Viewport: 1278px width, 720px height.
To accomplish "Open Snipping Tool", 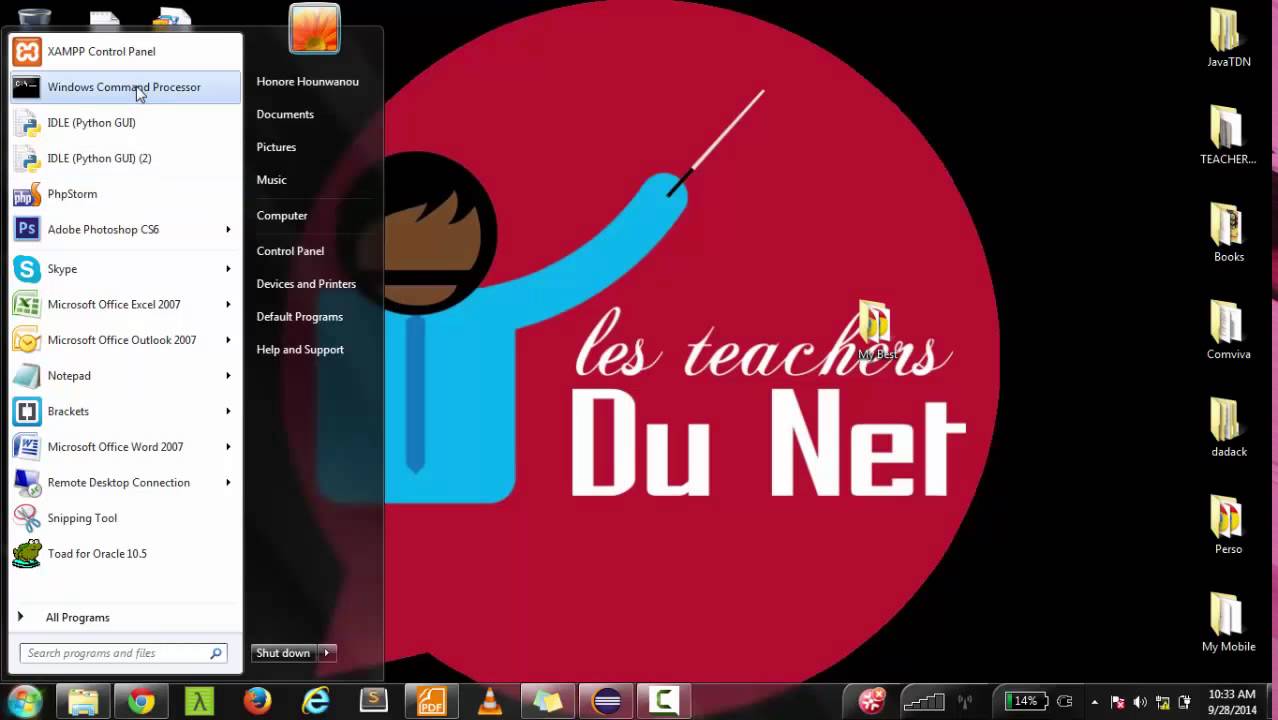I will tap(125, 518).
